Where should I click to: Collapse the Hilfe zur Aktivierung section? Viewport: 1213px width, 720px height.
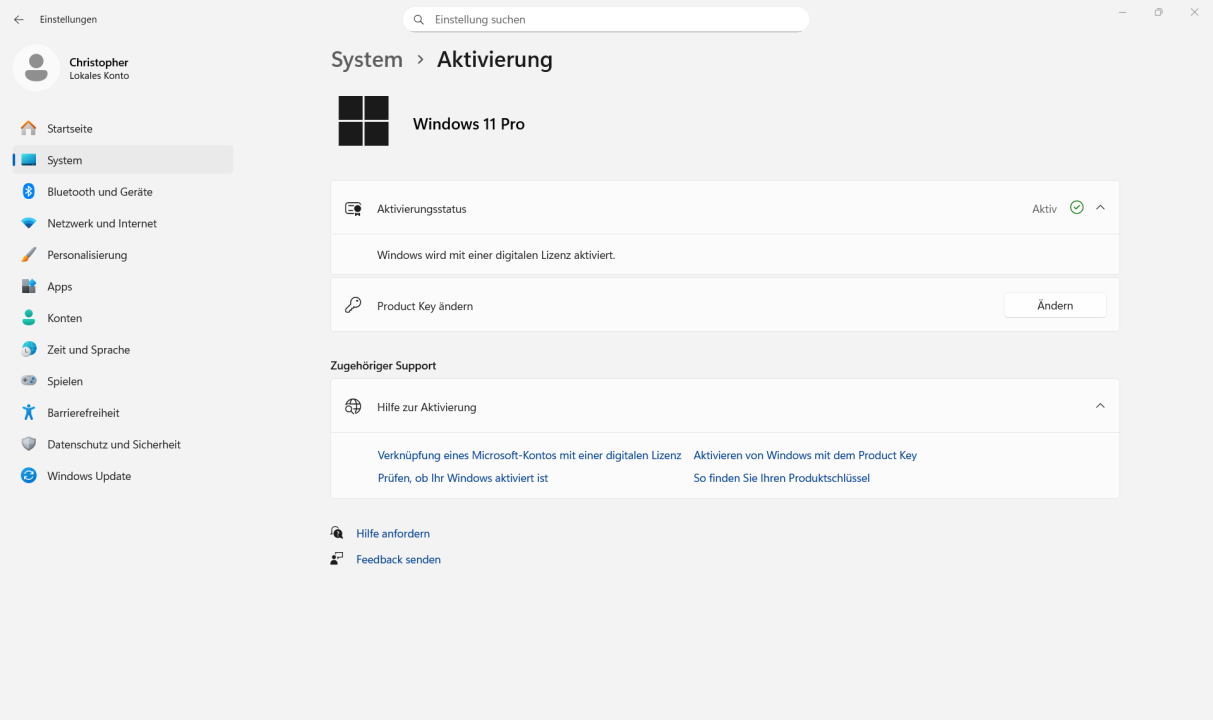(1100, 406)
